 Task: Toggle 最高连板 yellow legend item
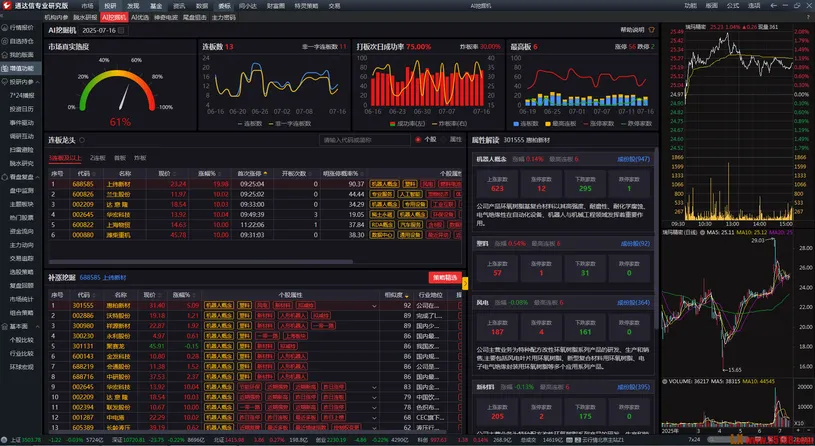click(561, 124)
